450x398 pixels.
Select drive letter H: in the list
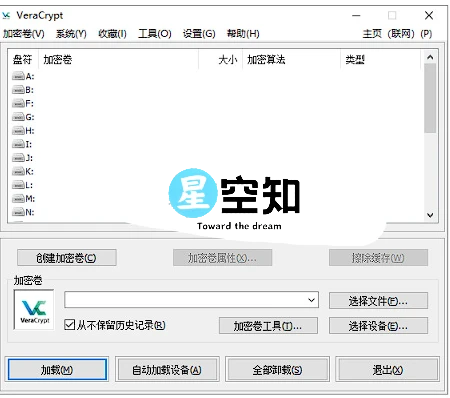point(23,131)
